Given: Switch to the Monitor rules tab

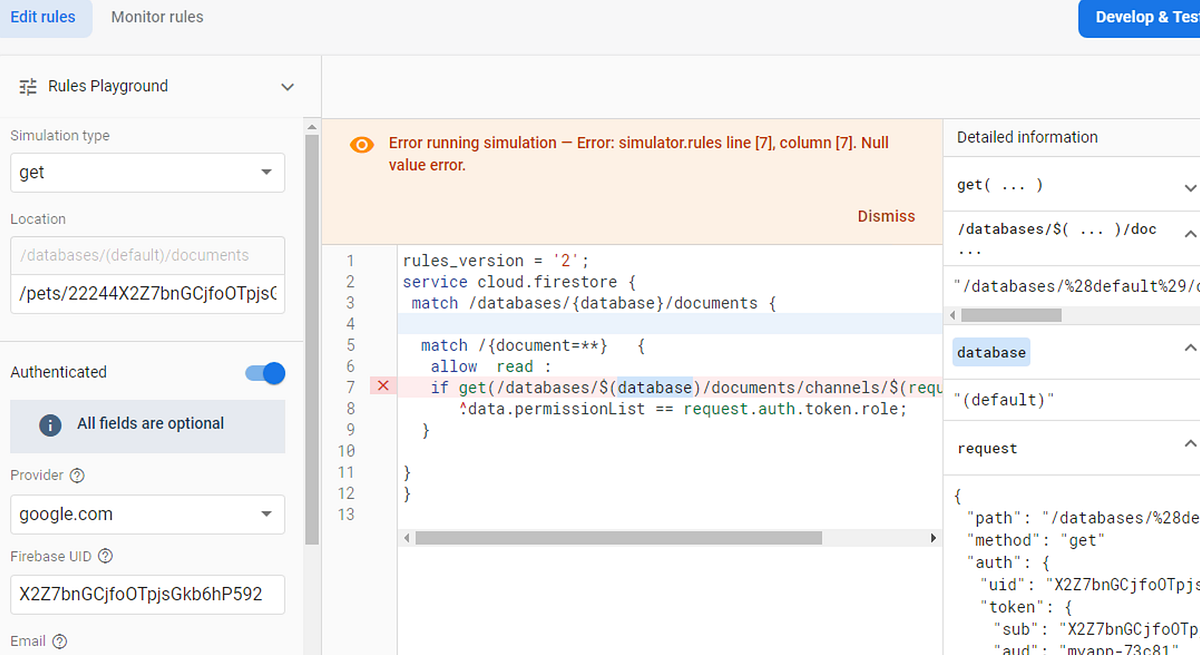Looking at the screenshot, I should tap(157, 16).
